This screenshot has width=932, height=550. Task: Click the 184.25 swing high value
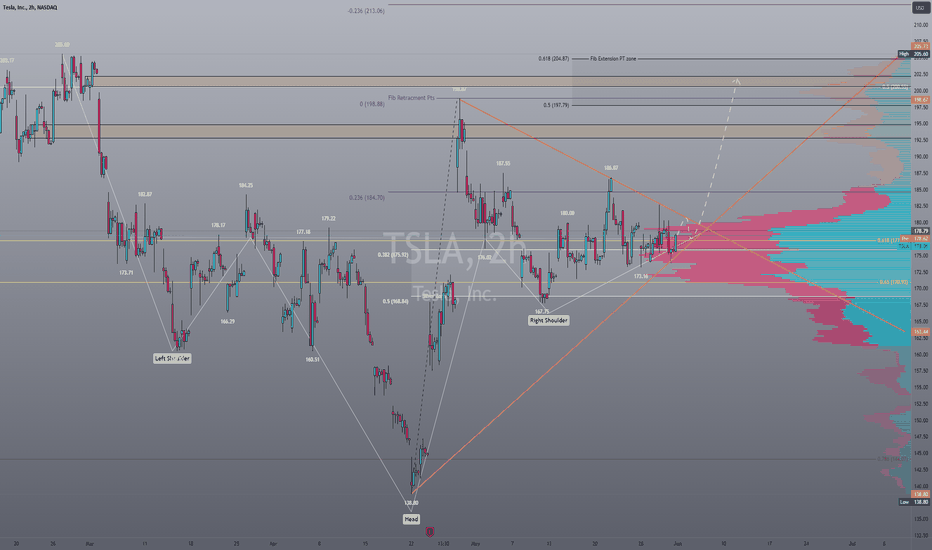pos(245,186)
